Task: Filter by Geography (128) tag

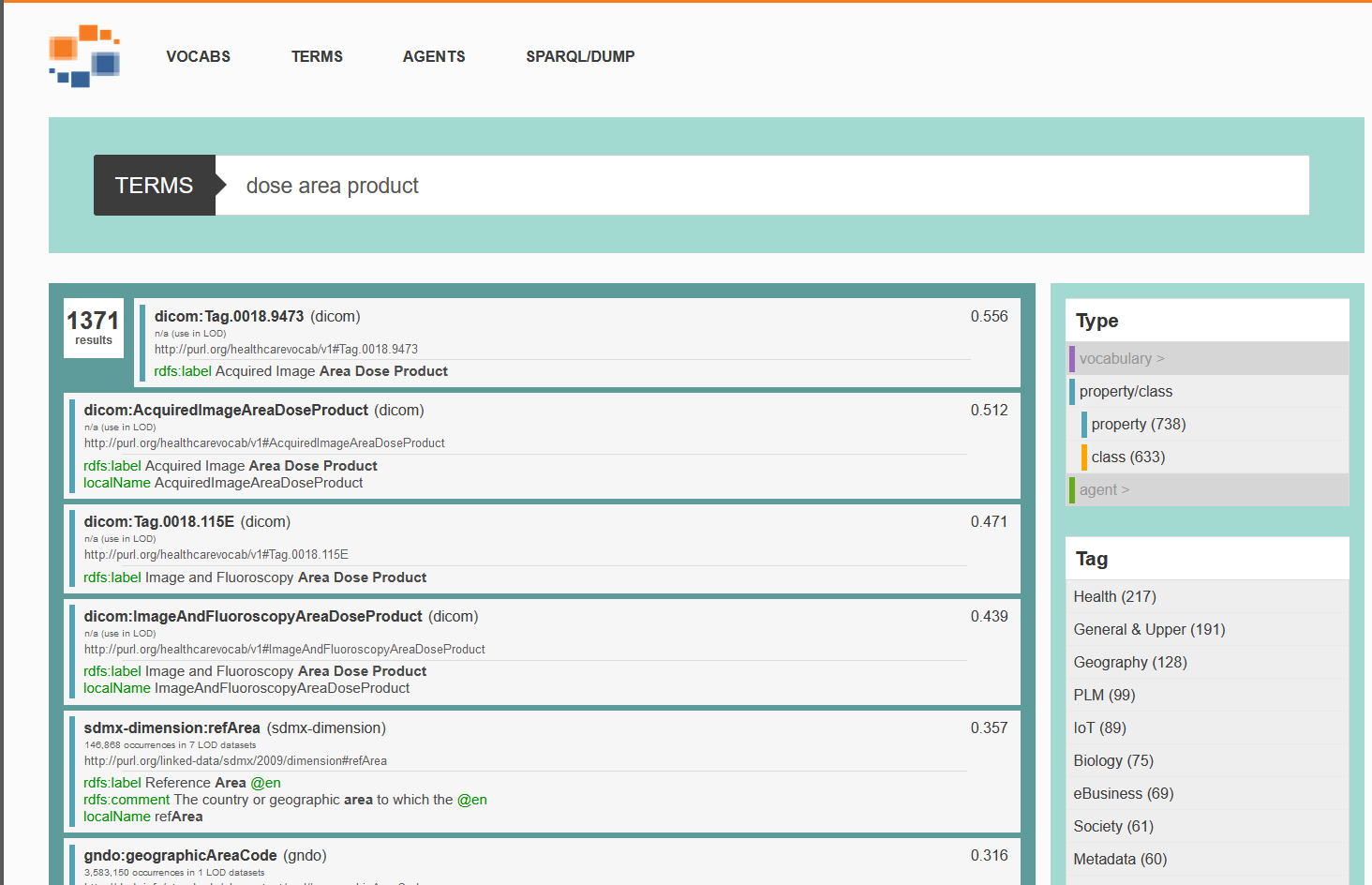Action: (x=1130, y=663)
